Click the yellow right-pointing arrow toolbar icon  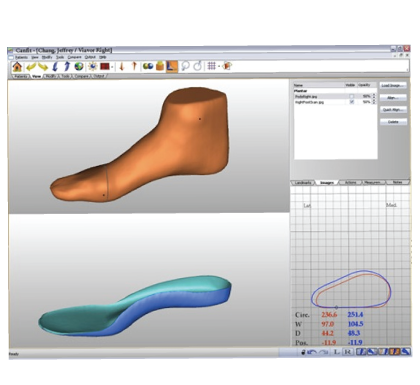pos(43,66)
